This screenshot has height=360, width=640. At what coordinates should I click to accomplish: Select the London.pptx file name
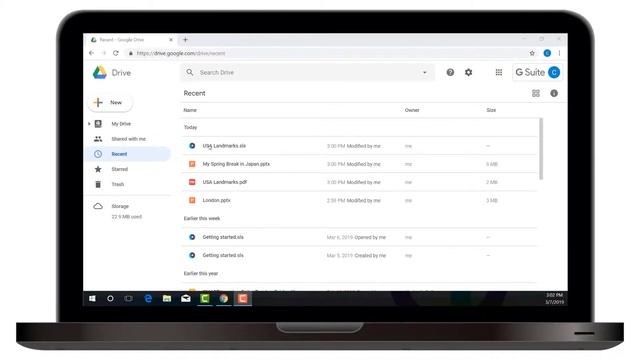[x=216, y=200]
